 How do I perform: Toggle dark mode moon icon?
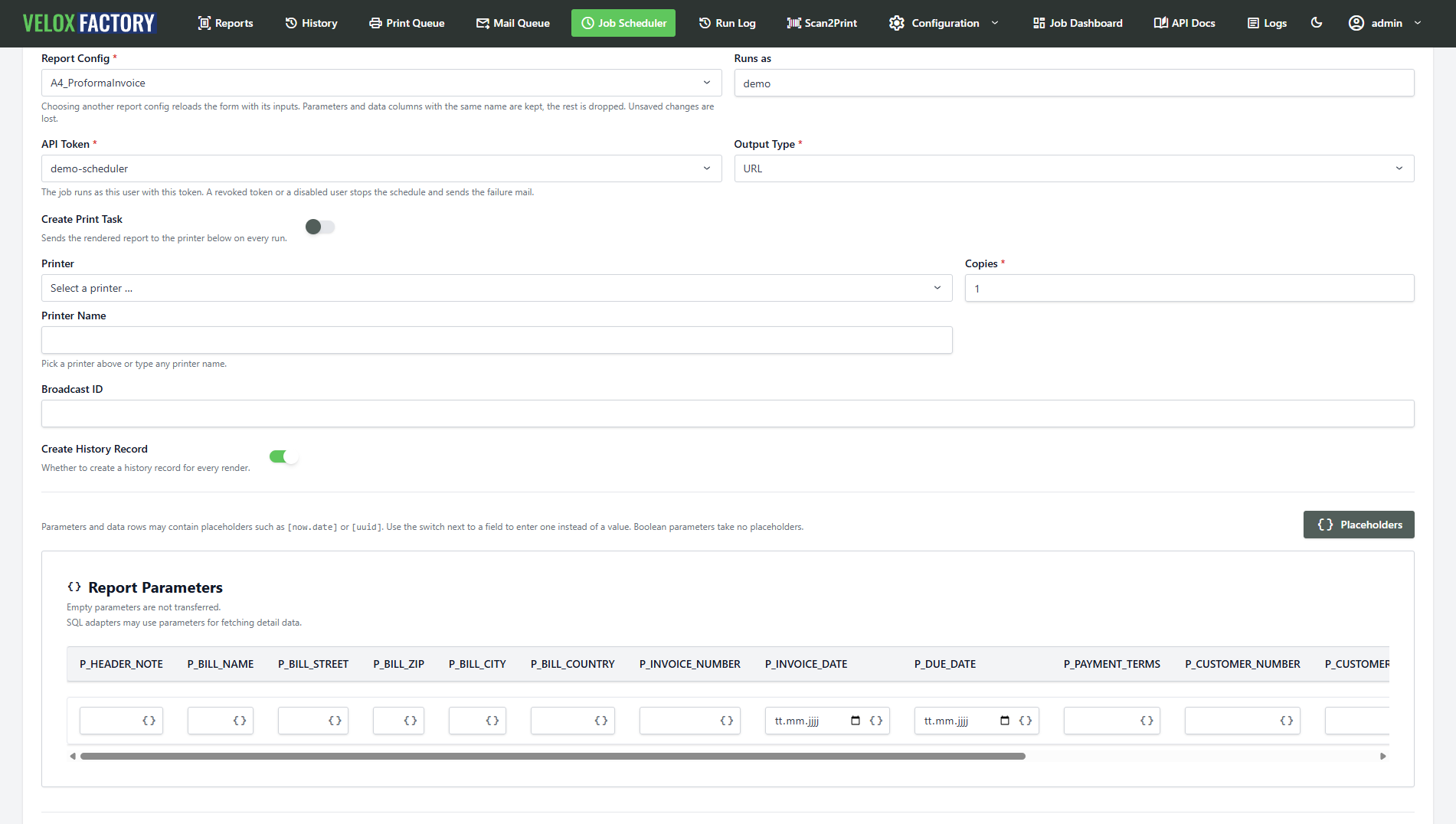[1317, 23]
